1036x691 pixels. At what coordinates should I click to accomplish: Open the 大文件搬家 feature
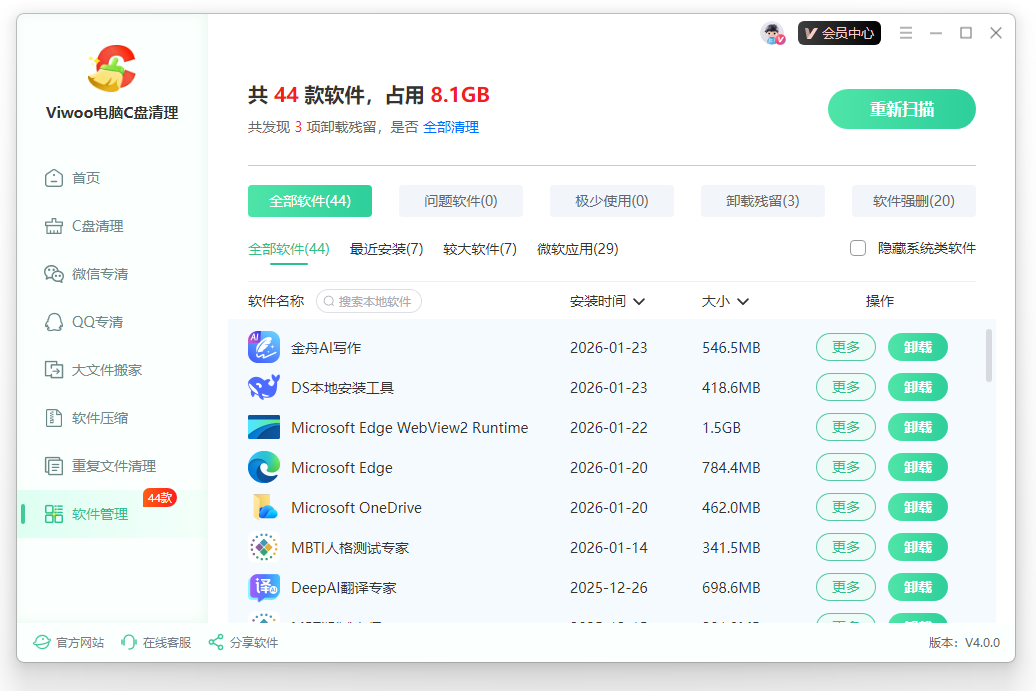(x=92, y=370)
